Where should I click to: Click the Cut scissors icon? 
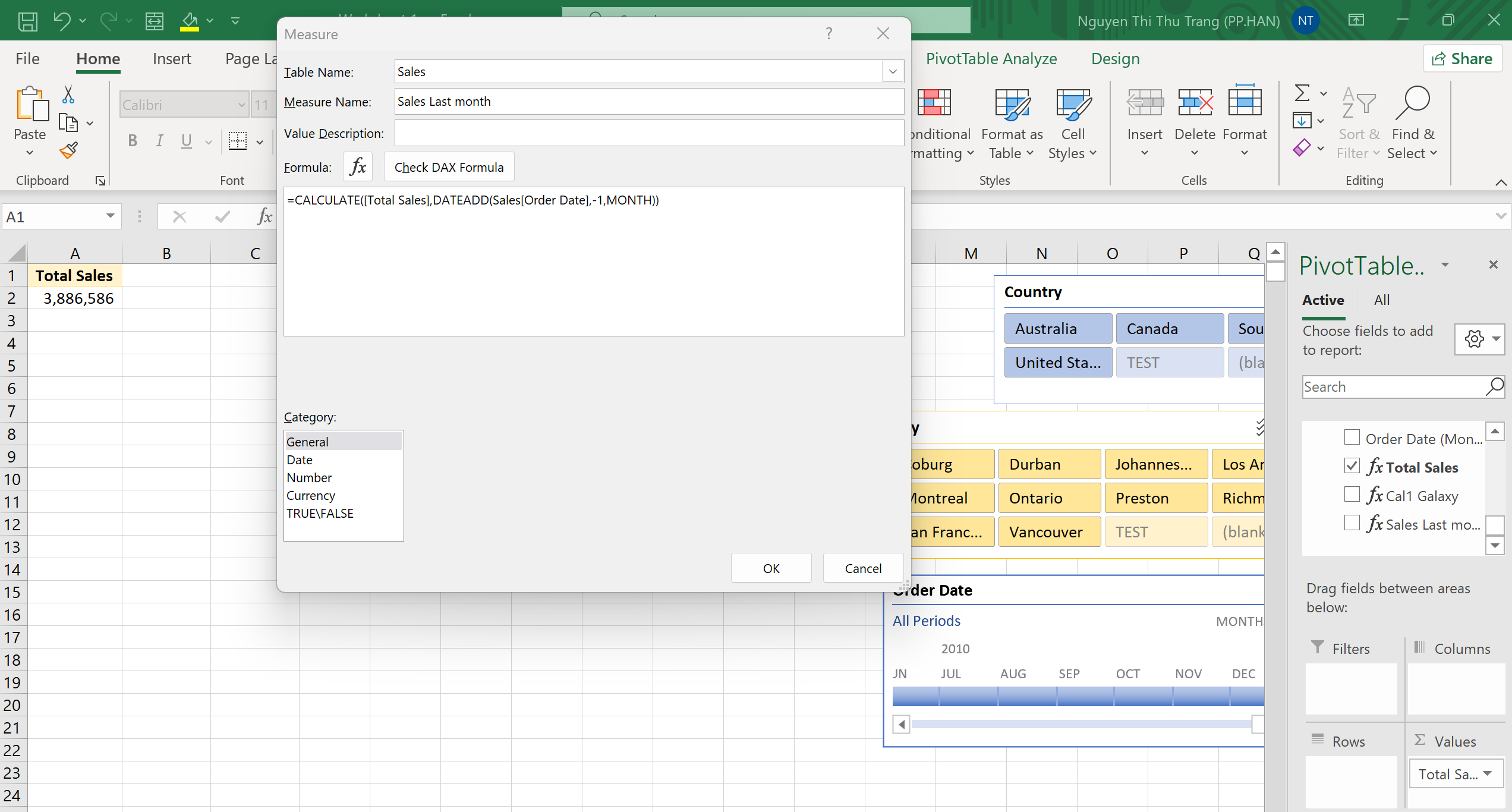68,94
